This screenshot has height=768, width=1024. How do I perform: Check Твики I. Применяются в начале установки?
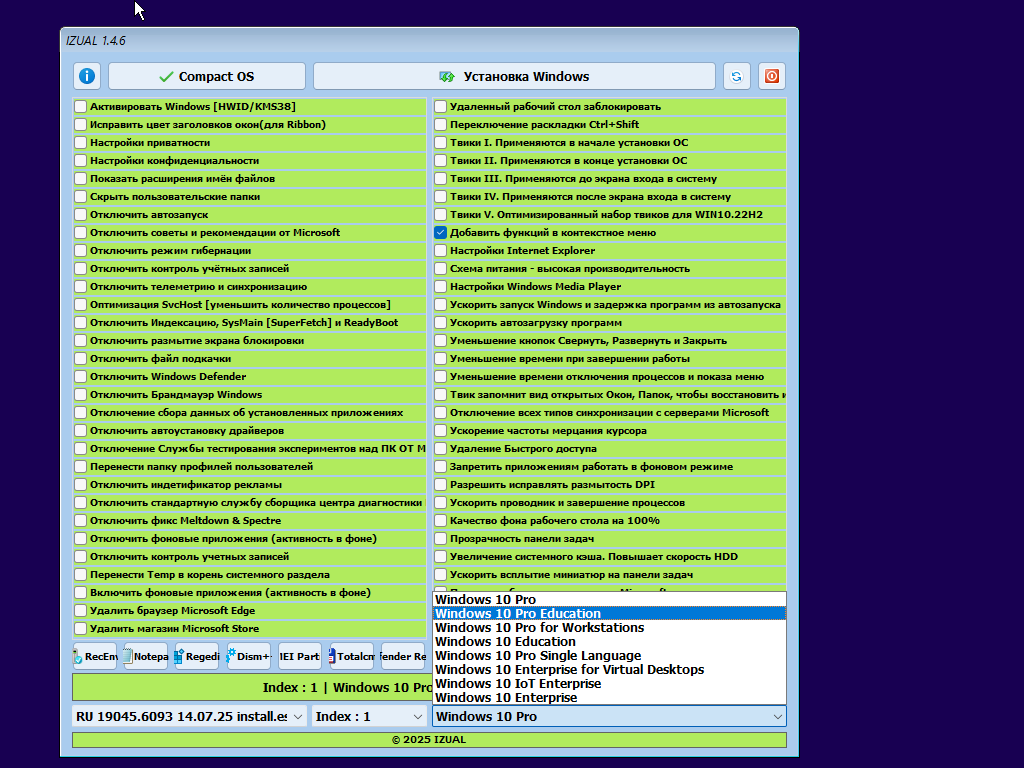point(441,142)
